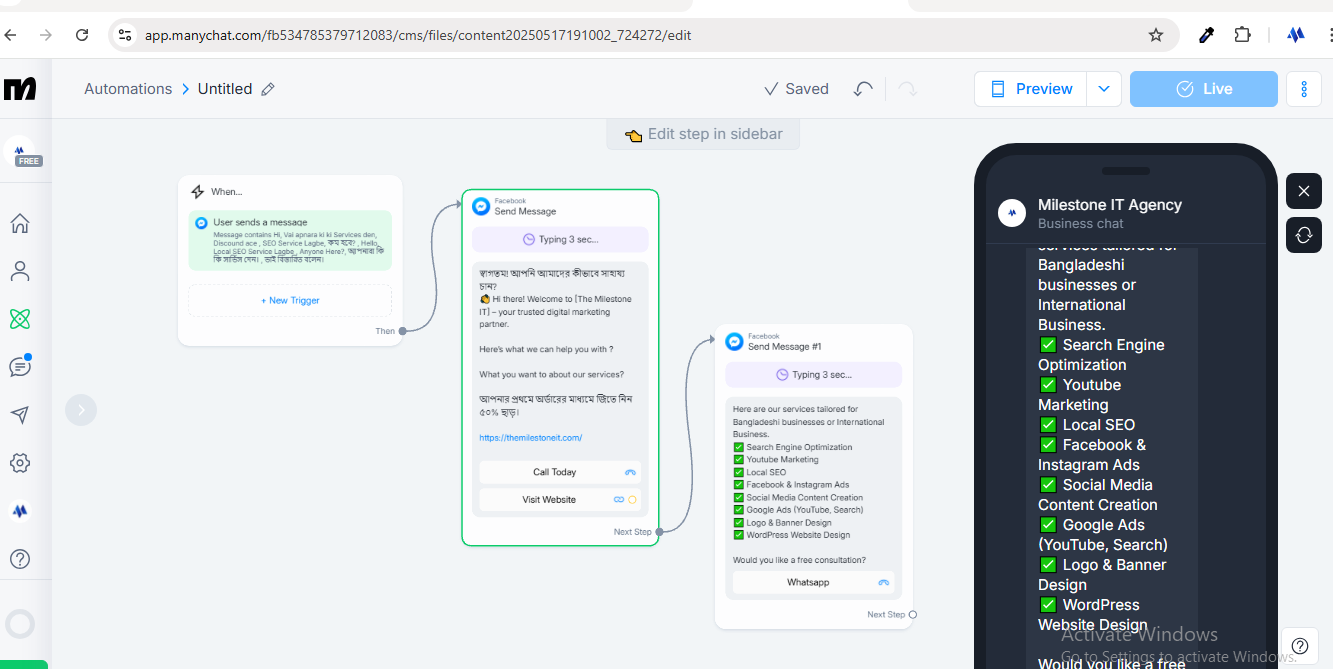1333x669 pixels.
Task: Click Next Step connector on Send Message #1
Action: point(912,615)
